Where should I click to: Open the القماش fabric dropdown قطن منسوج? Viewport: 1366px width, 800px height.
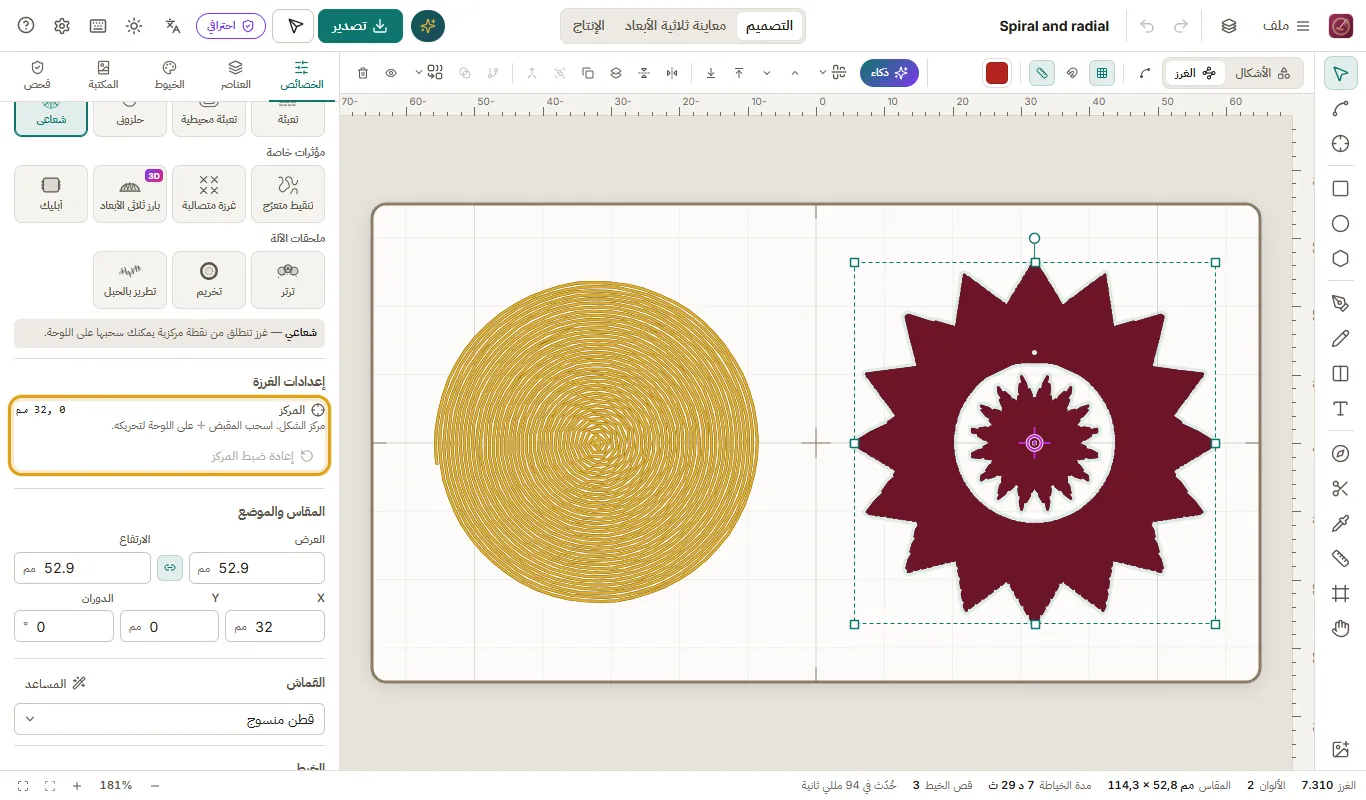tap(170, 719)
